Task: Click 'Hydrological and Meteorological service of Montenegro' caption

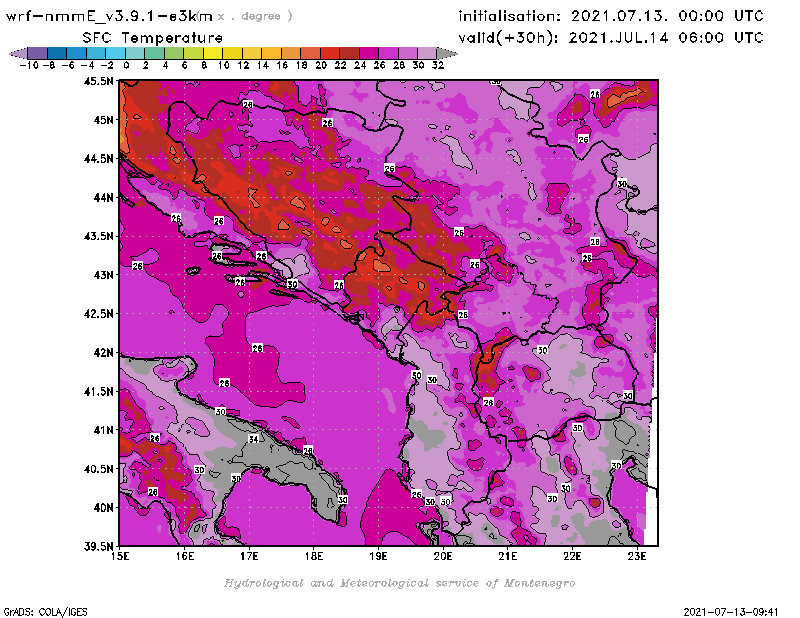Action: 399,583
